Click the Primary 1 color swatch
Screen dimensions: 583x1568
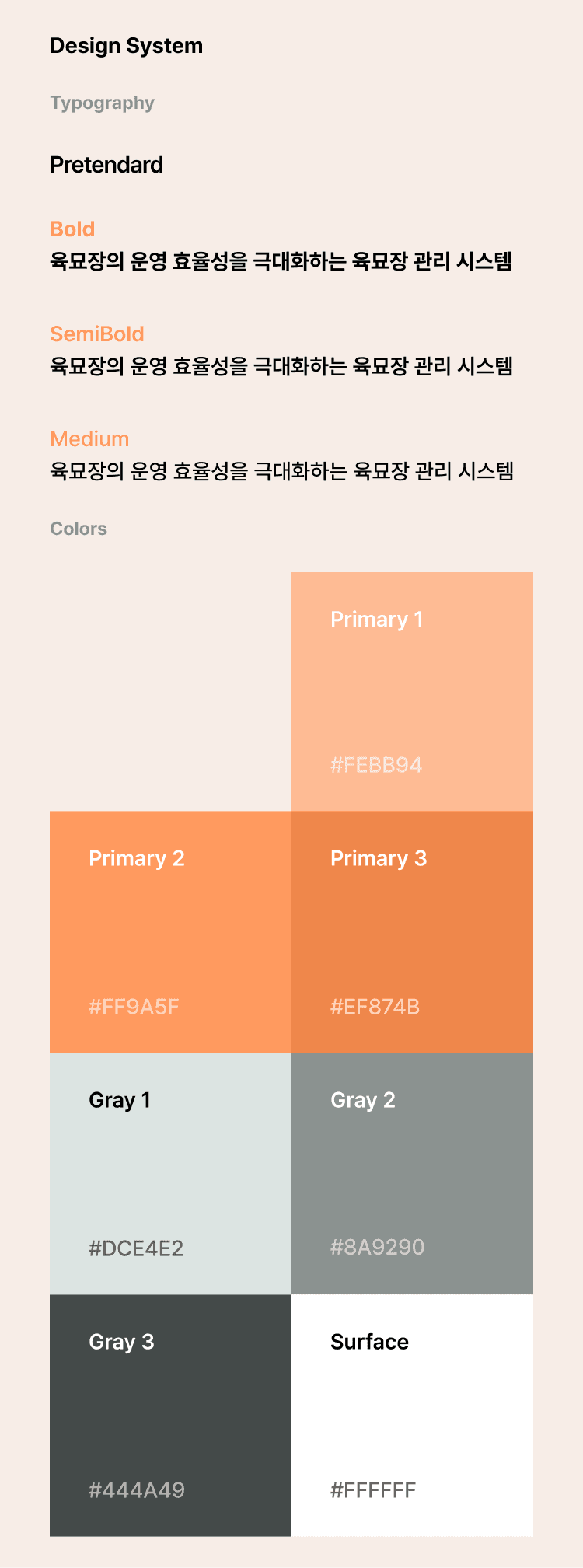(x=412, y=692)
